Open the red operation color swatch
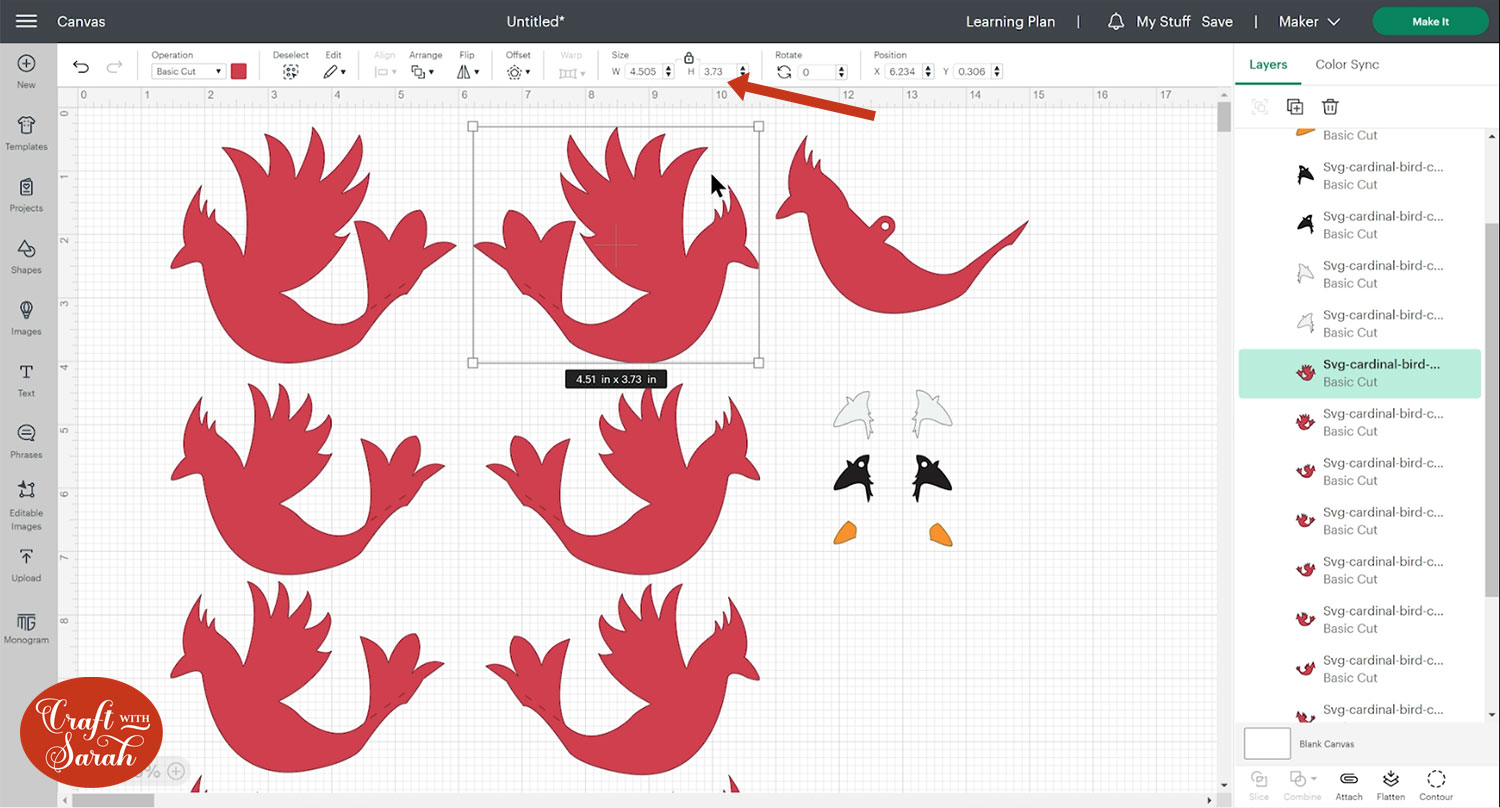Screen dimensions: 1500x808 239,72
